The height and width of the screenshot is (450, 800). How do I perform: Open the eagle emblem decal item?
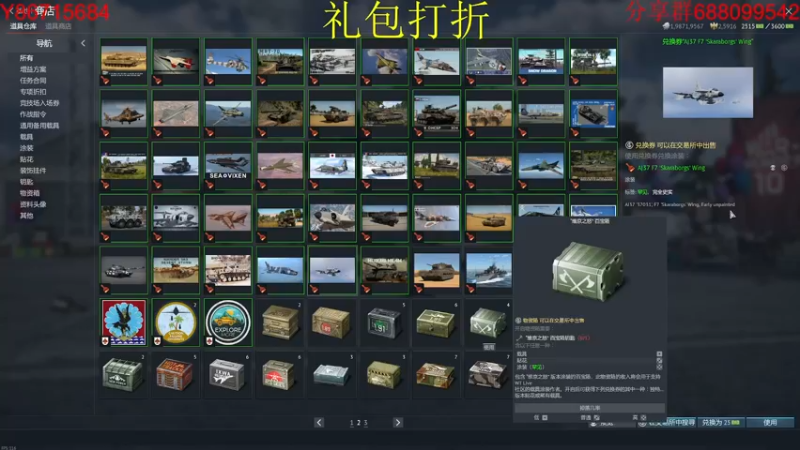[124, 322]
